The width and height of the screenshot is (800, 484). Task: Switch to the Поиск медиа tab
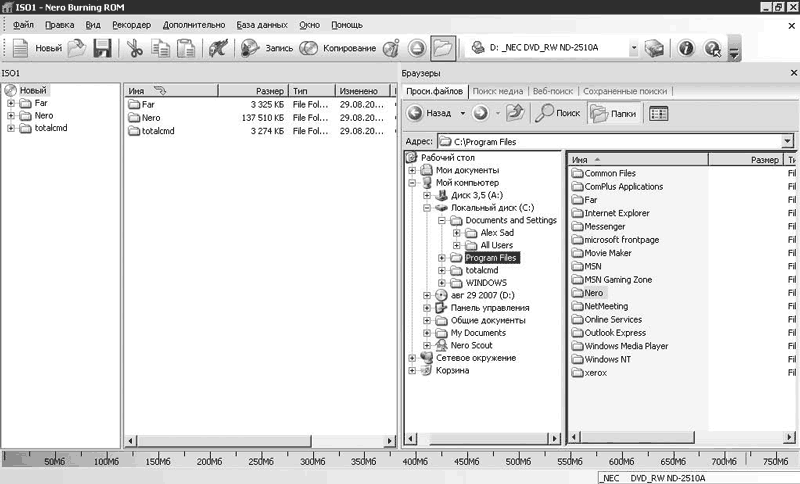497,91
